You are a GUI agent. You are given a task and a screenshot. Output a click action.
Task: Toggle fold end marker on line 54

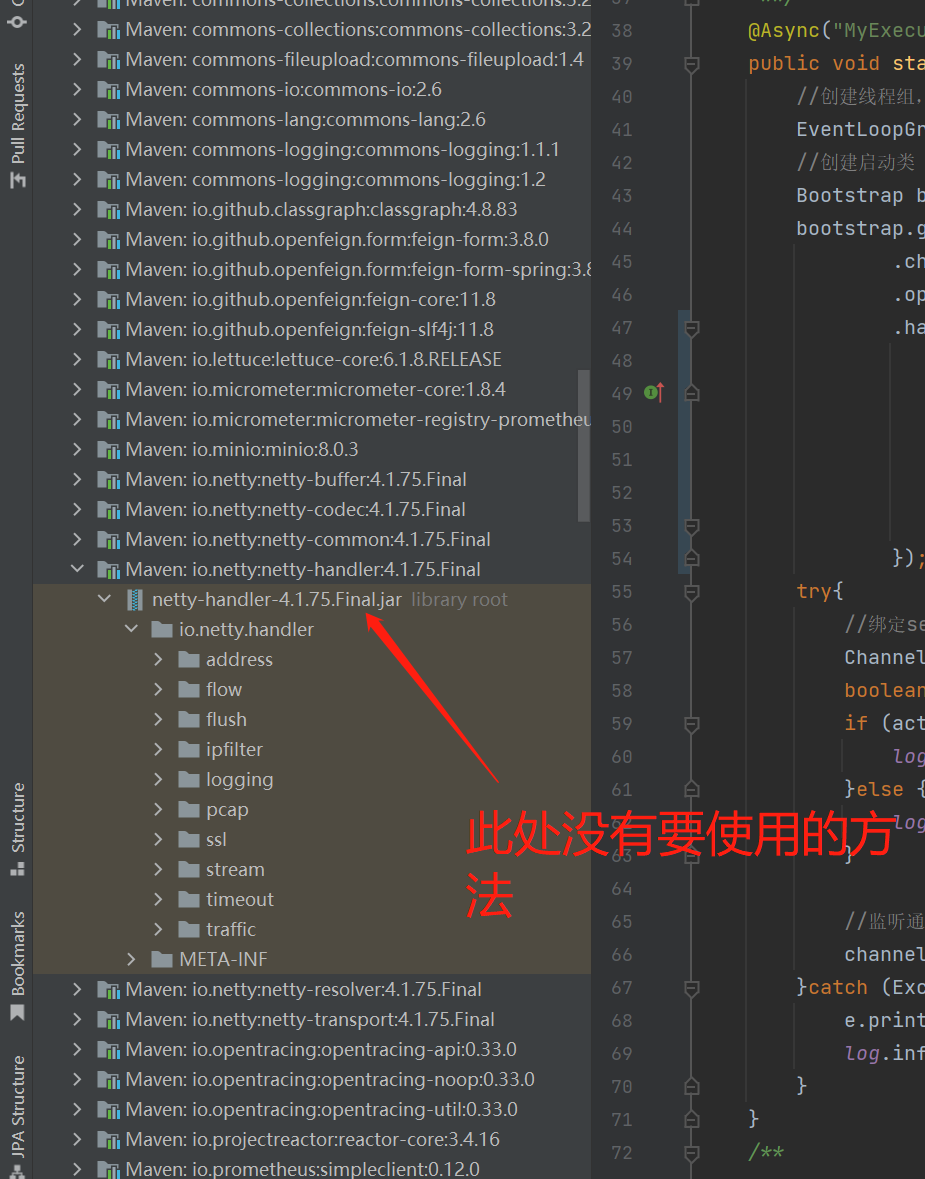coord(692,558)
